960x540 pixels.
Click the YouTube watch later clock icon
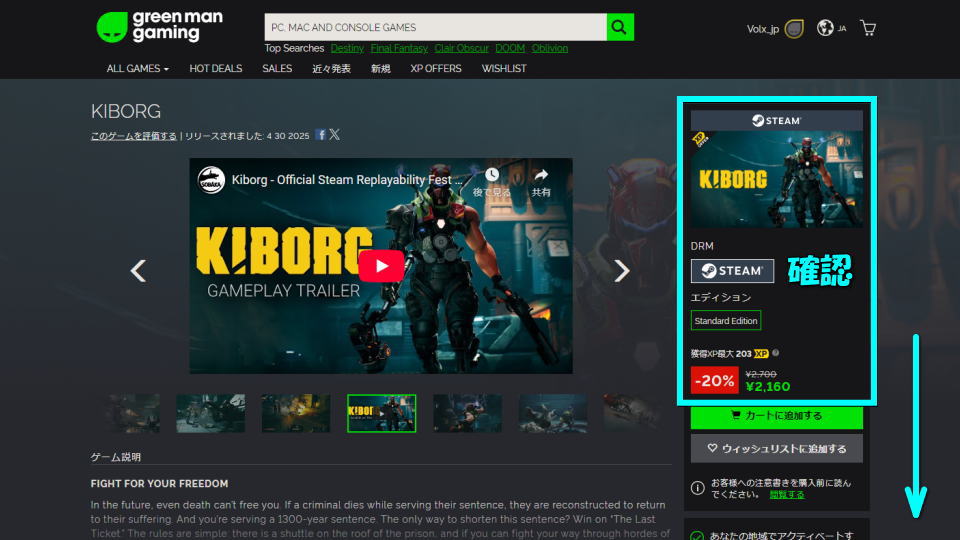[x=492, y=175]
